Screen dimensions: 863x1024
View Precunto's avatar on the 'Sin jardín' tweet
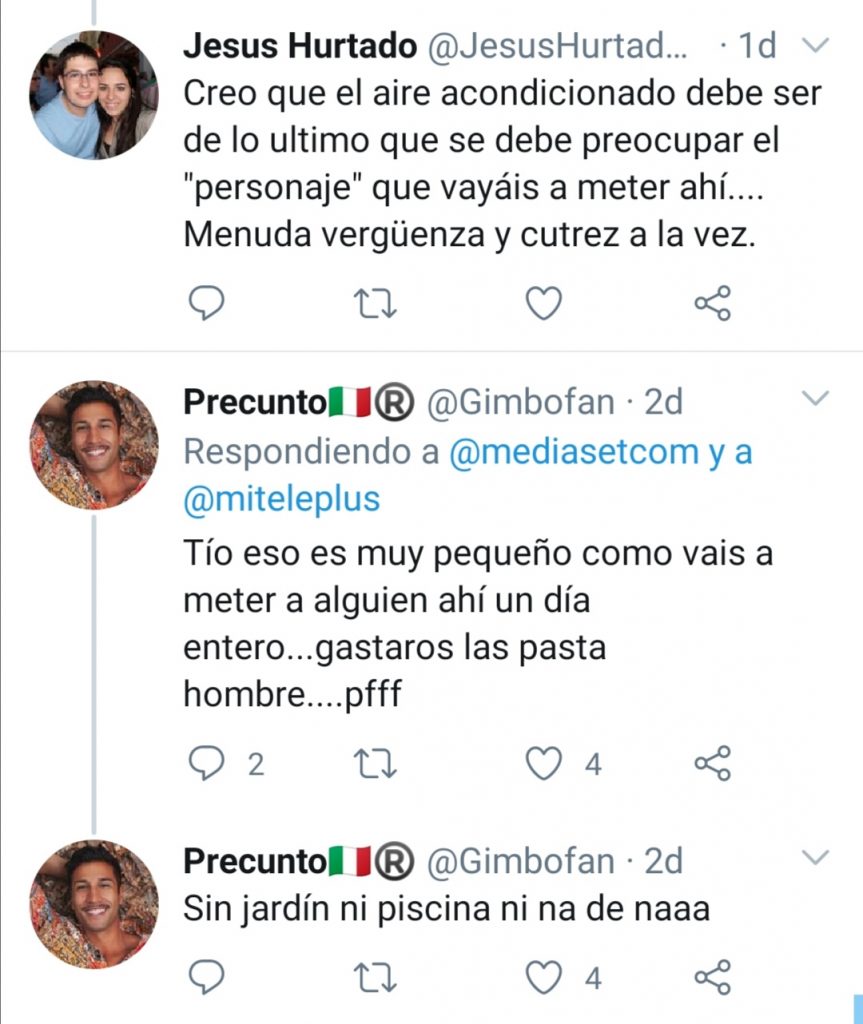pyautogui.click(x=94, y=904)
